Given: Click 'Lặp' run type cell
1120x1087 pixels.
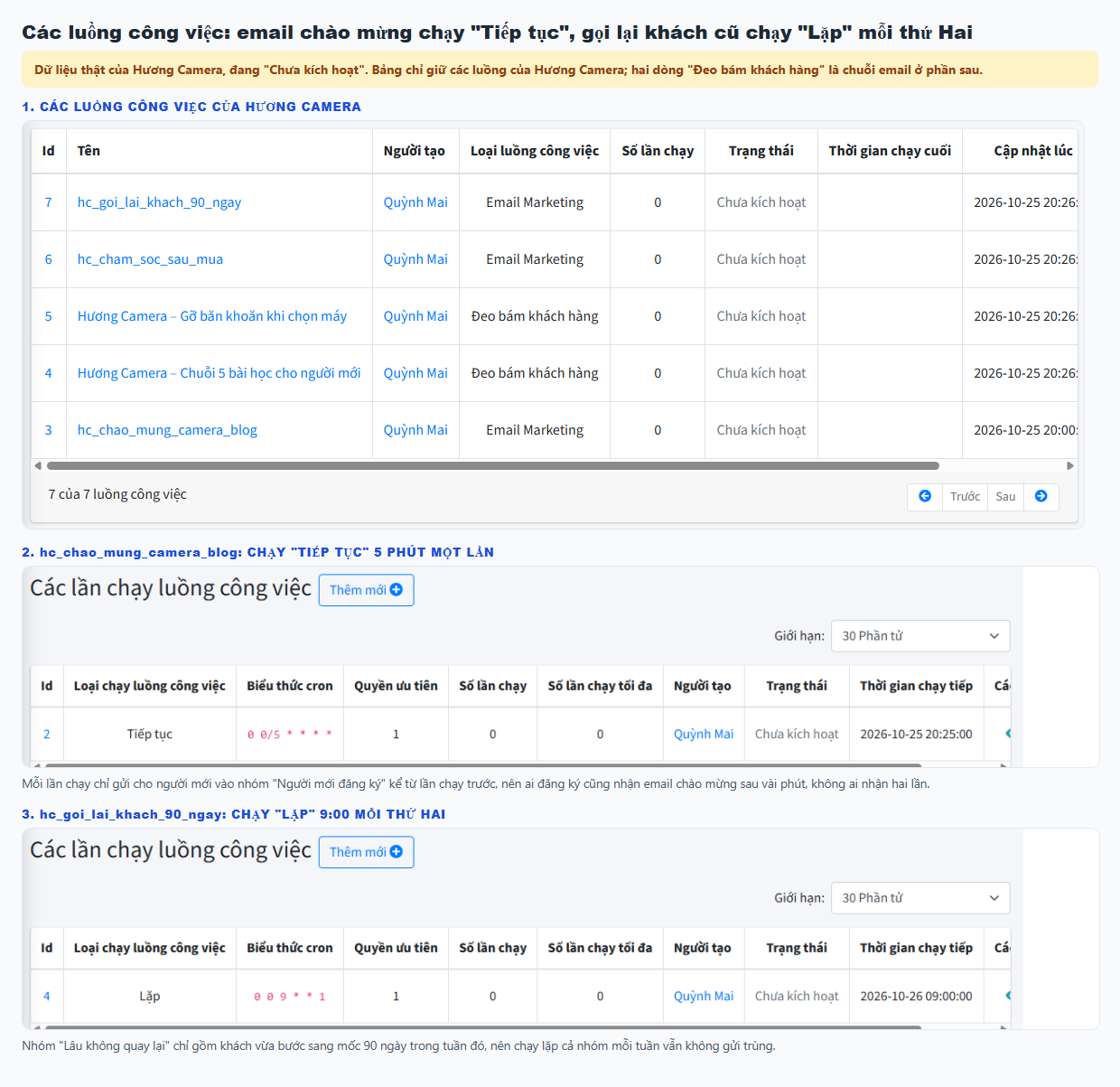Looking at the screenshot, I should [x=150, y=997].
